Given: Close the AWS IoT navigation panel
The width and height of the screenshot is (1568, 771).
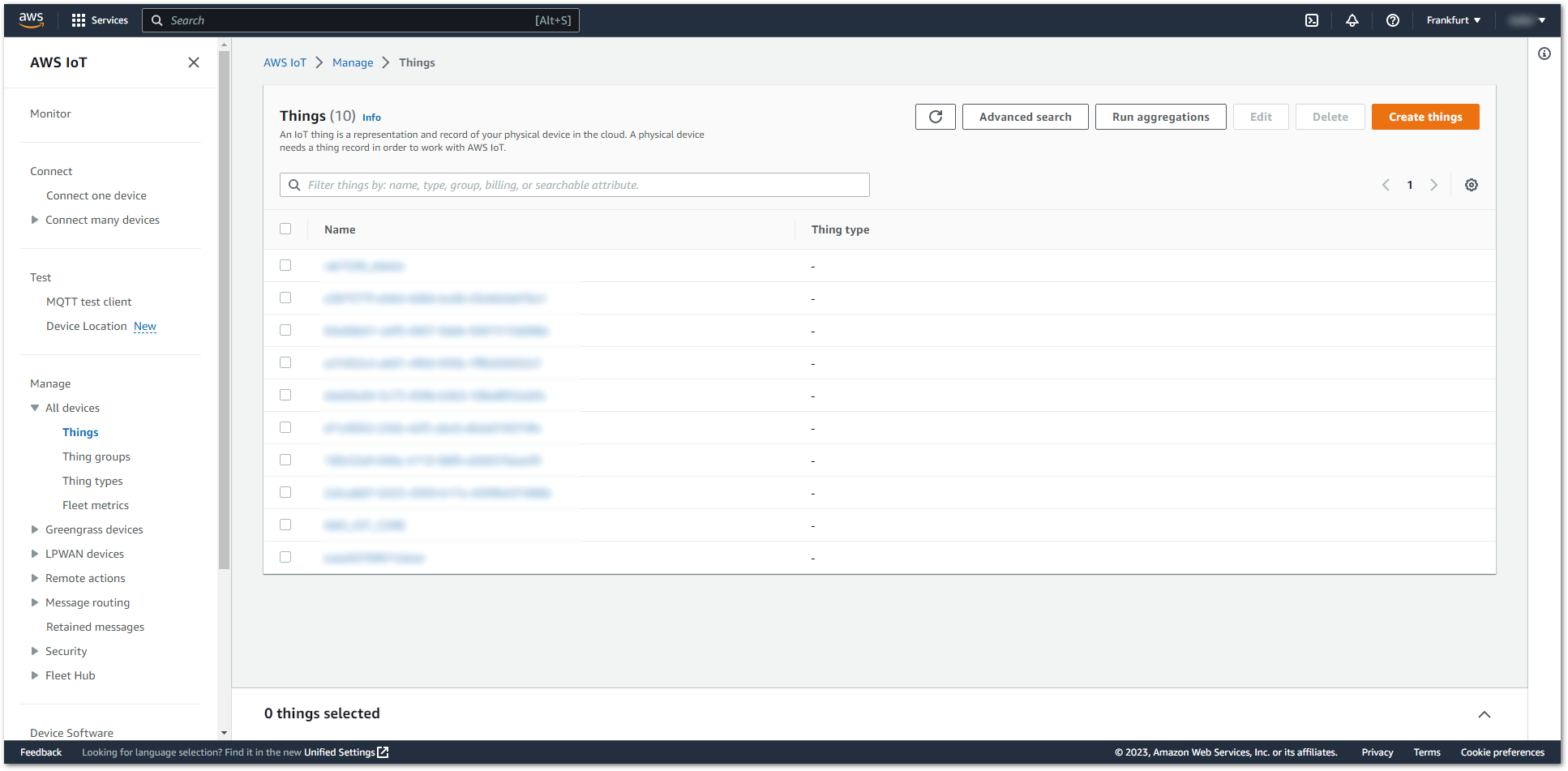Looking at the screenshot, I should [x=194, y=62].
